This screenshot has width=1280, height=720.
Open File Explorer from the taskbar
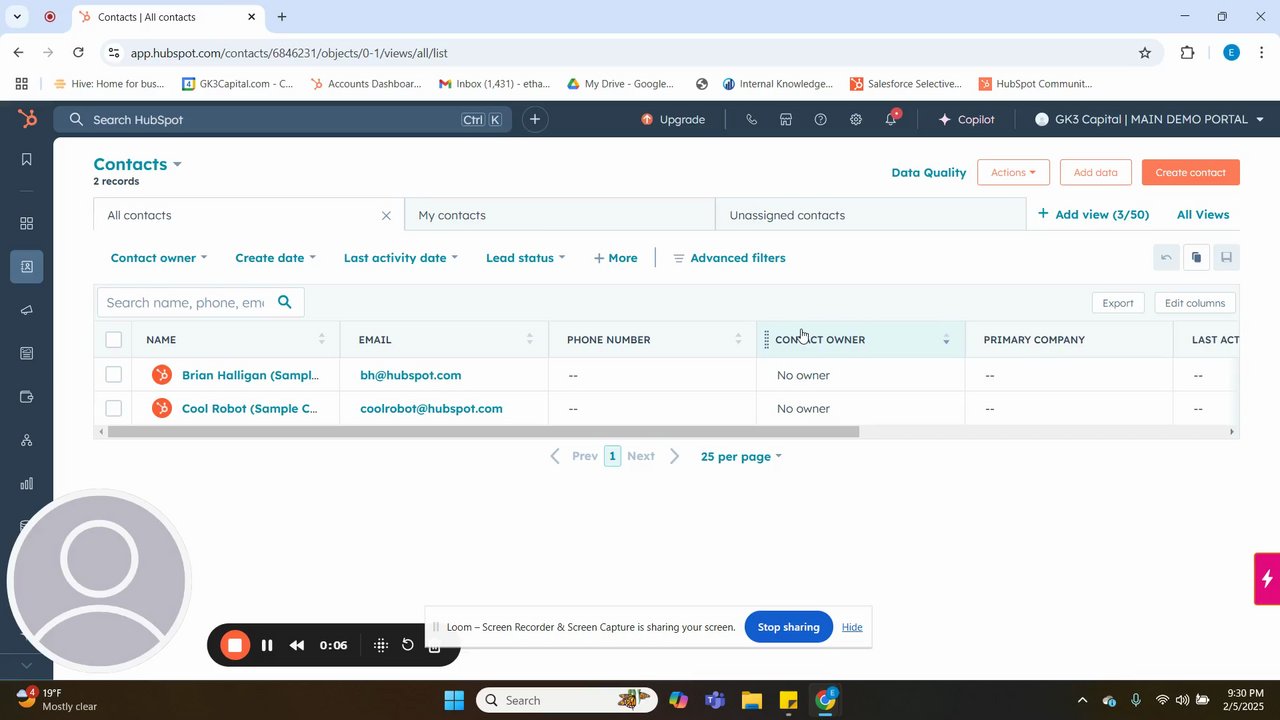point(751,700)
